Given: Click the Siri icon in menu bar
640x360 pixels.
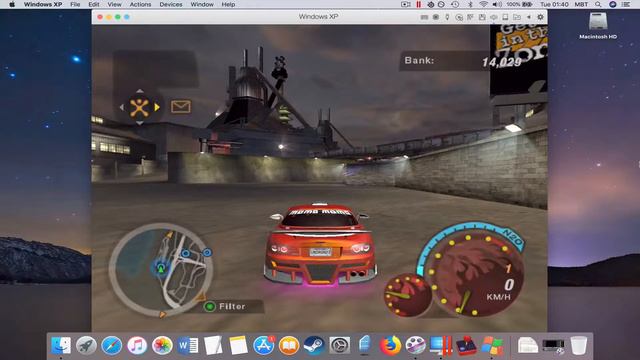Looking at the screenshot, I should tap(613, 4).
